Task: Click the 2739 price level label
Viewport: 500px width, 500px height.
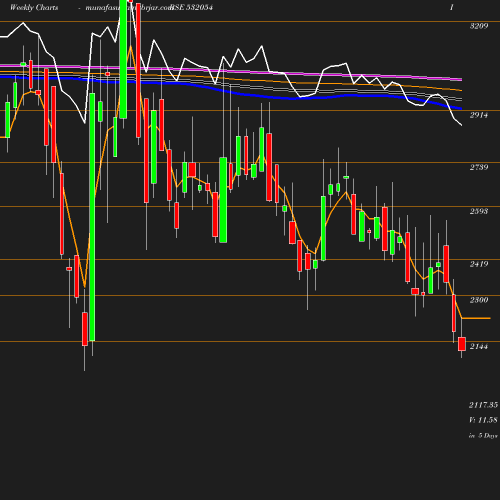Action: [479, 167]
